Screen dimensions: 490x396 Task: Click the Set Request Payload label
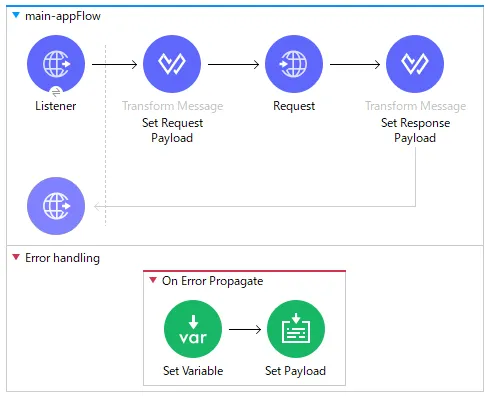pyautogui.click(x=172, y=130)
